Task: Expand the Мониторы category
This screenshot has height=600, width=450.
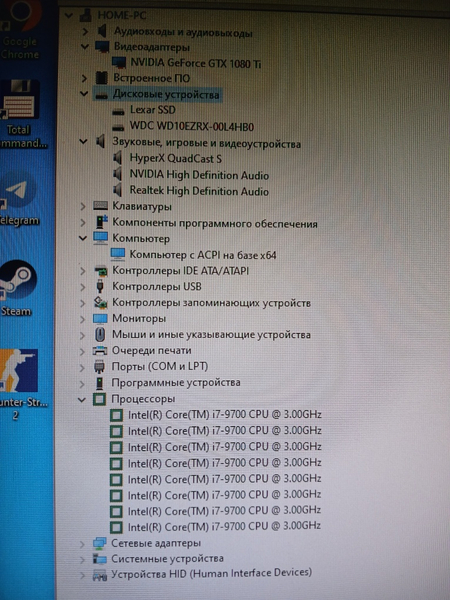Action: pos(83,319)
